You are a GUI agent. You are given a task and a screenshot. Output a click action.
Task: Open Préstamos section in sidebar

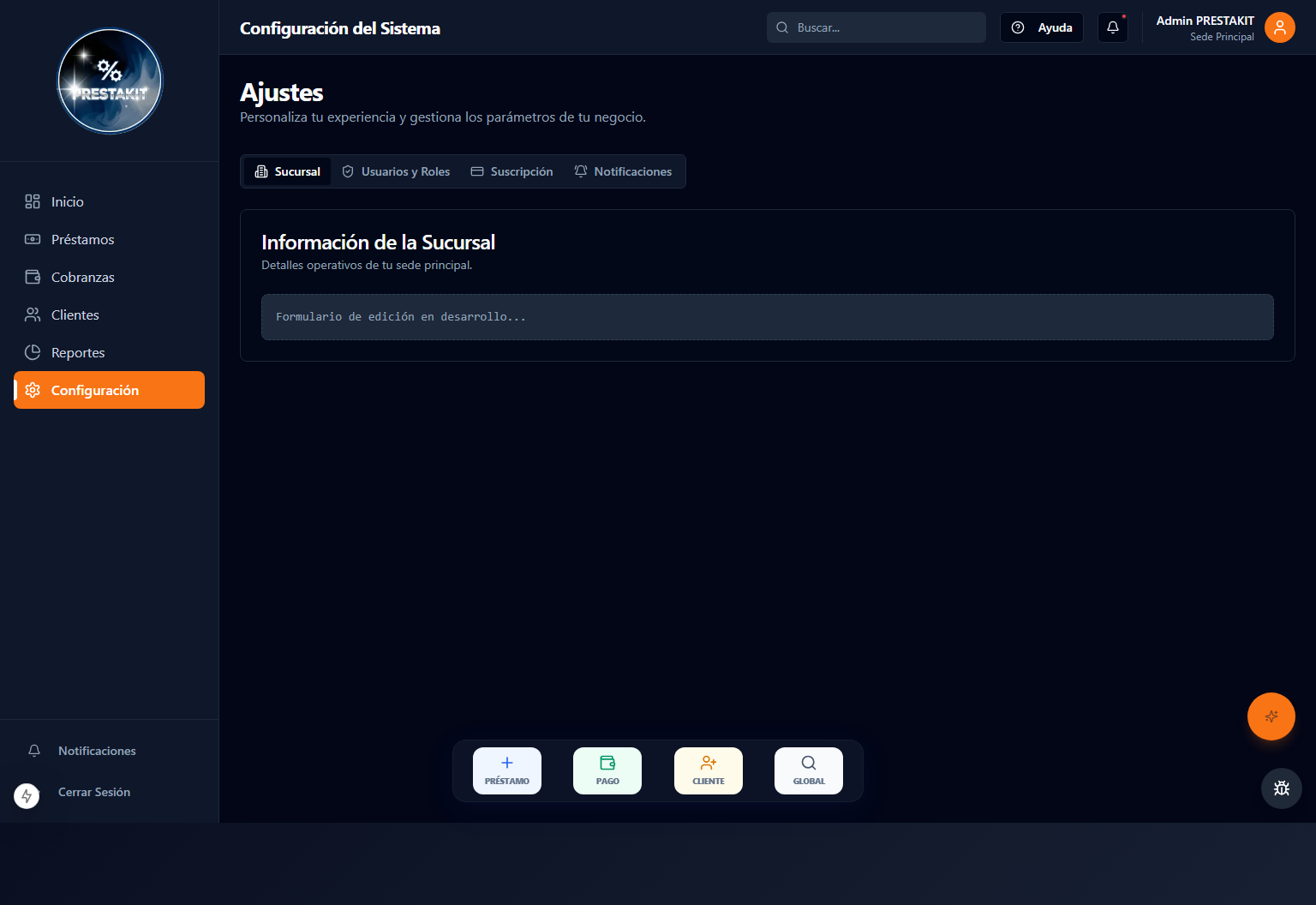(x=109, y=239)
